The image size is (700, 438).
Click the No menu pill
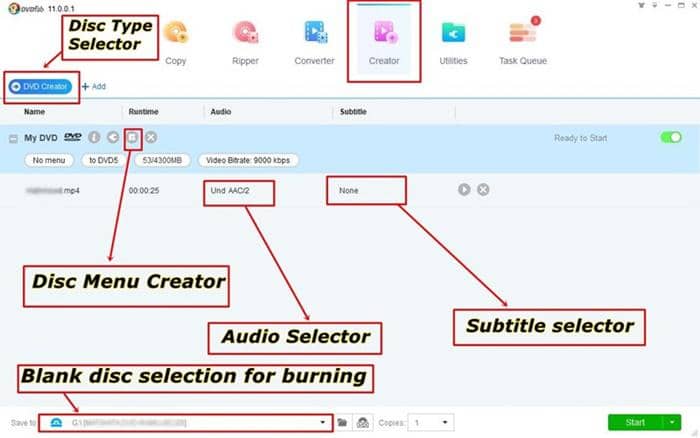pos(49,160)
